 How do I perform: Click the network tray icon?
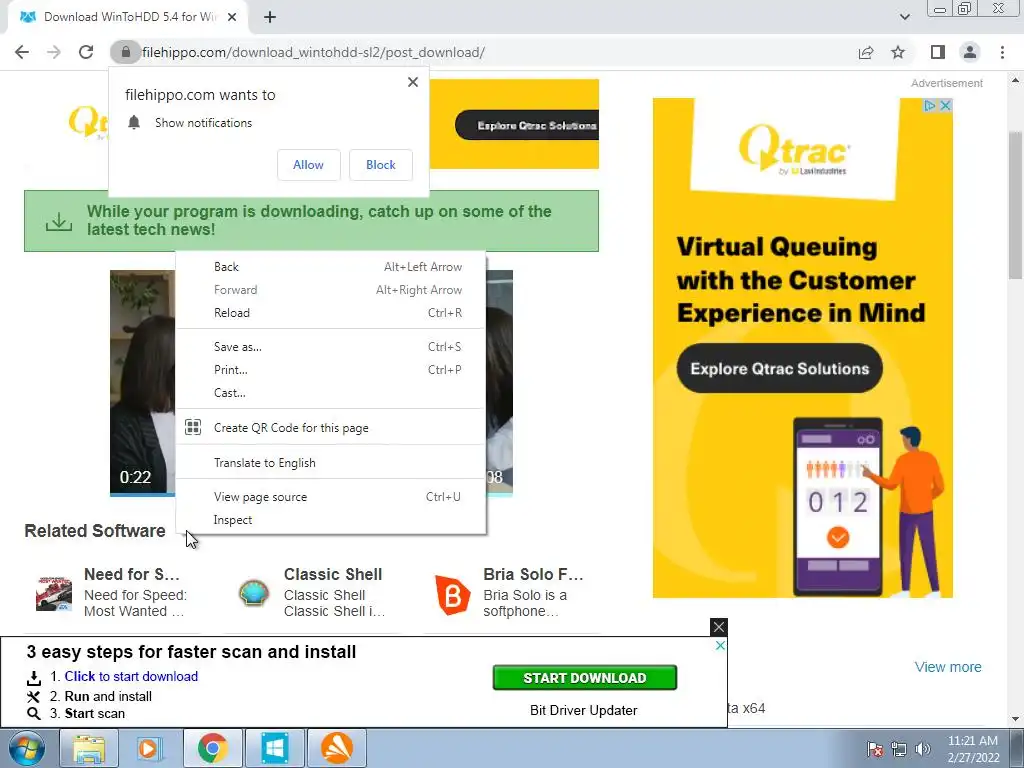point(899,749)
